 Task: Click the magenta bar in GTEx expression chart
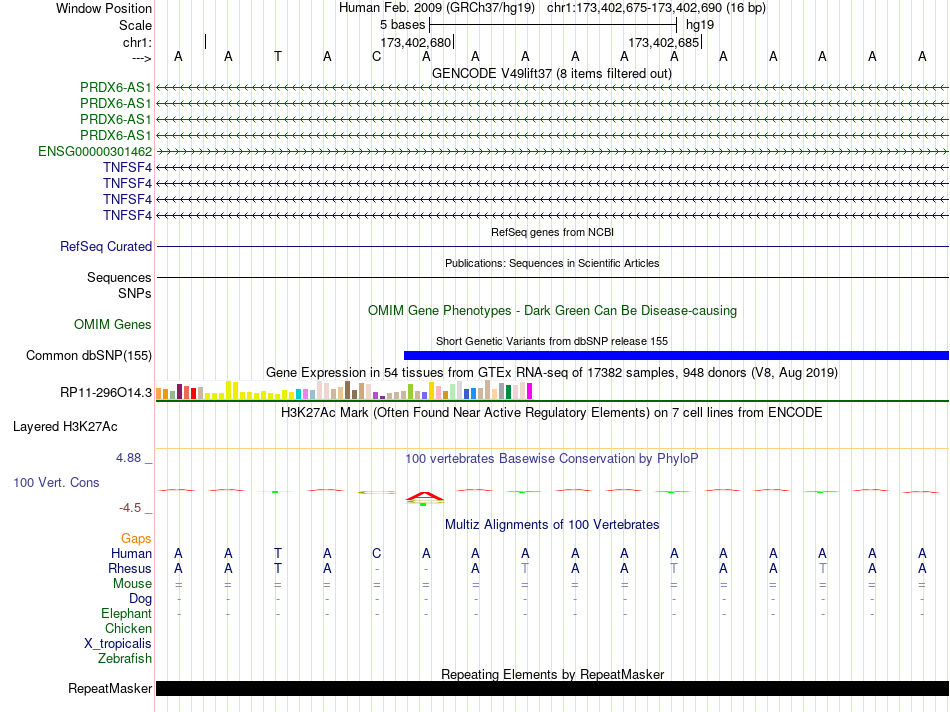[530, 391]
